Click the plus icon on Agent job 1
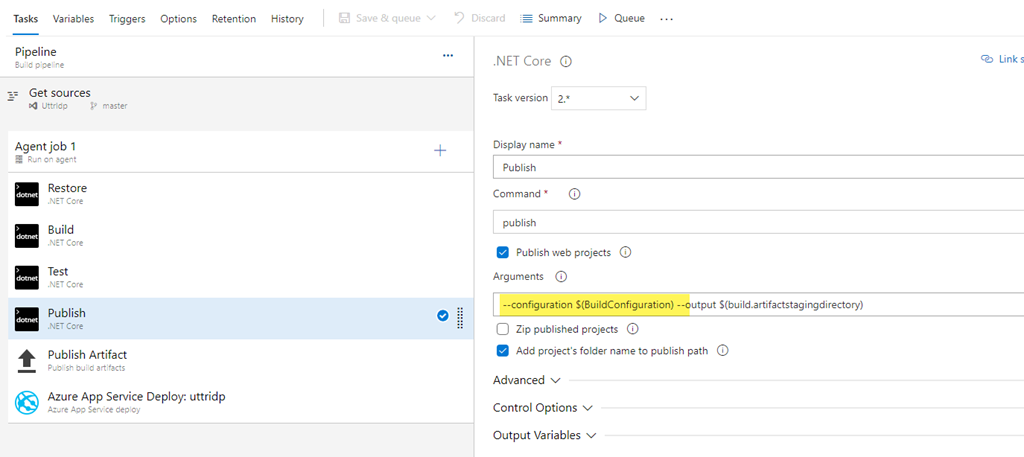 tap(440, 151)
